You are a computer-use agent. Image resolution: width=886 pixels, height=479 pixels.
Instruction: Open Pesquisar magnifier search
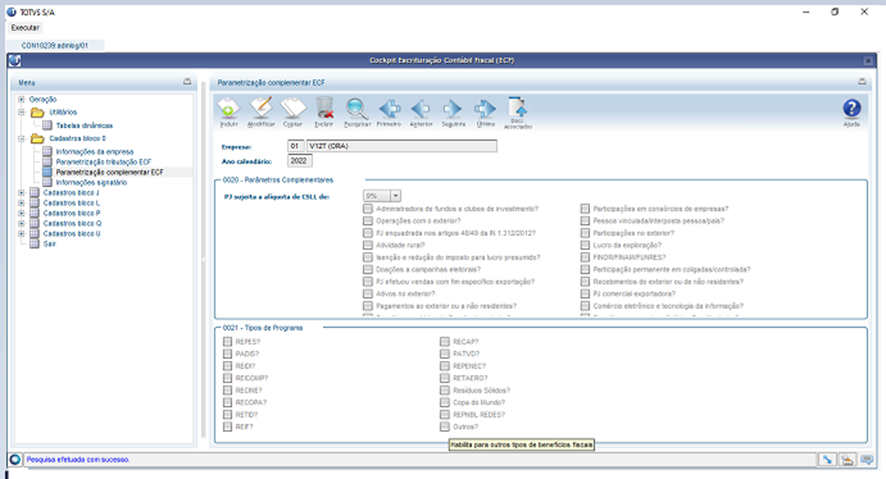(357, 108)
